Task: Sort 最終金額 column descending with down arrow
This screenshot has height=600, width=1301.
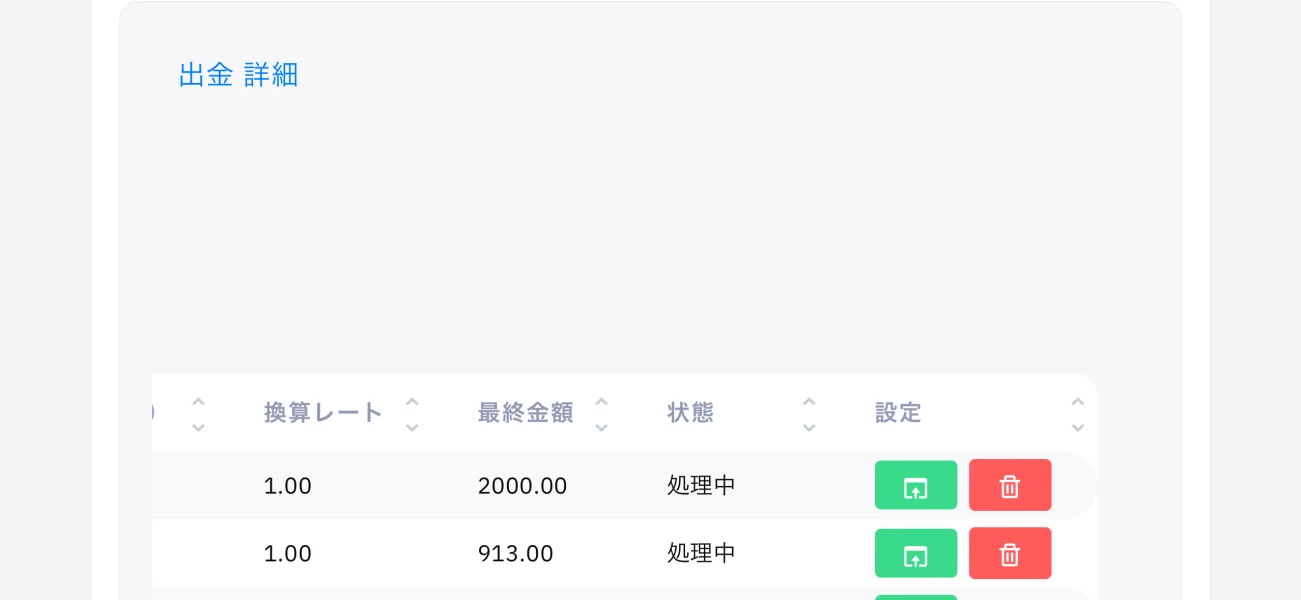Action: pos(601,427)
